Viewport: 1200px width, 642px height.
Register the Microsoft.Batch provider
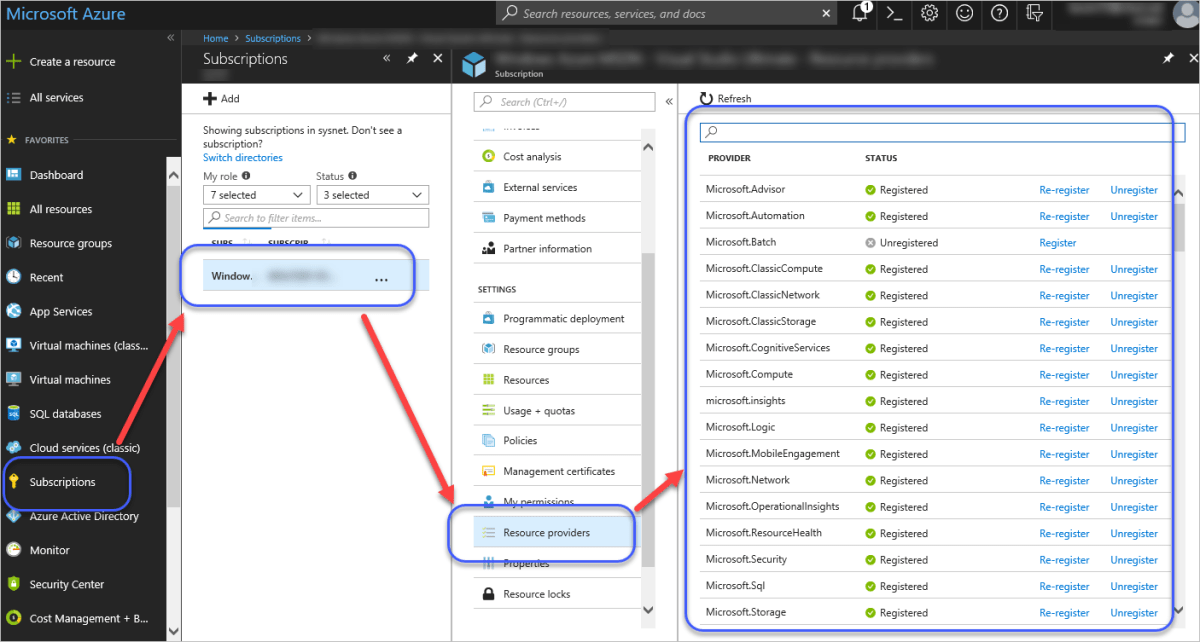pyautogui.click(x=1057, y=242)
